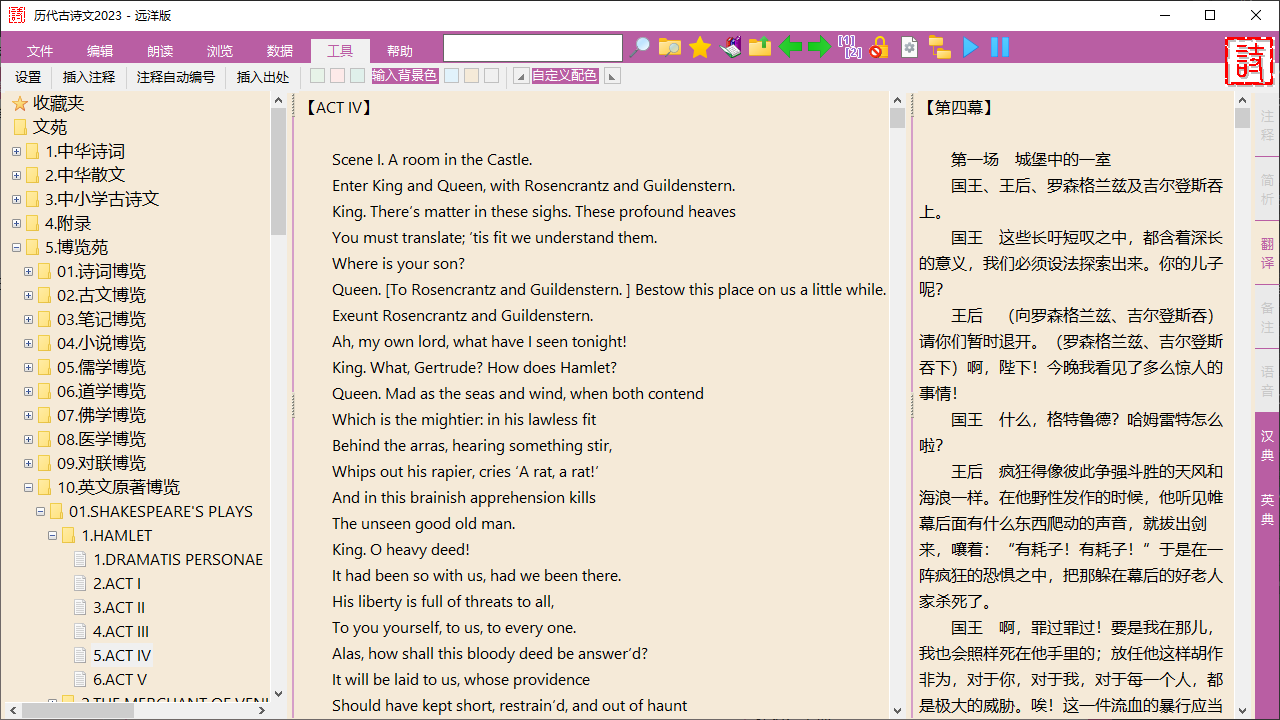Click the 插入注释 button
The height and width of the screenshot is (720, 1280).
coord(89,77)
